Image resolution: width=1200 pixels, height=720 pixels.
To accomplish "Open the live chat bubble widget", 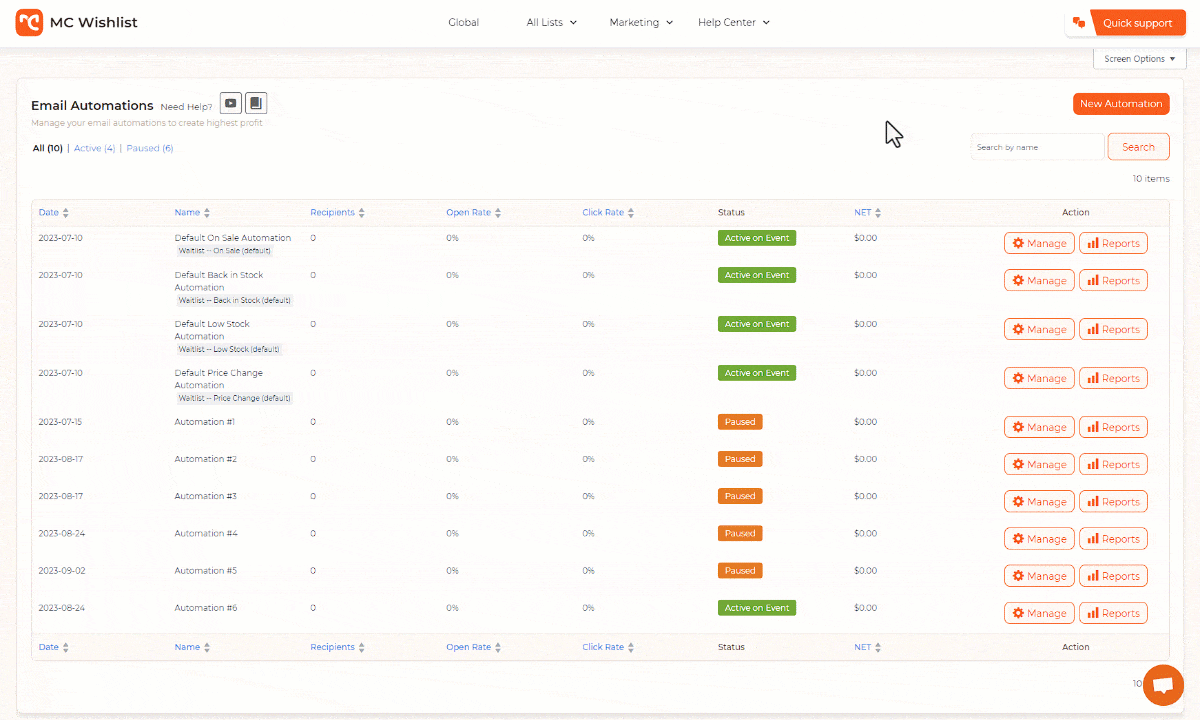I will (1162, 685).
